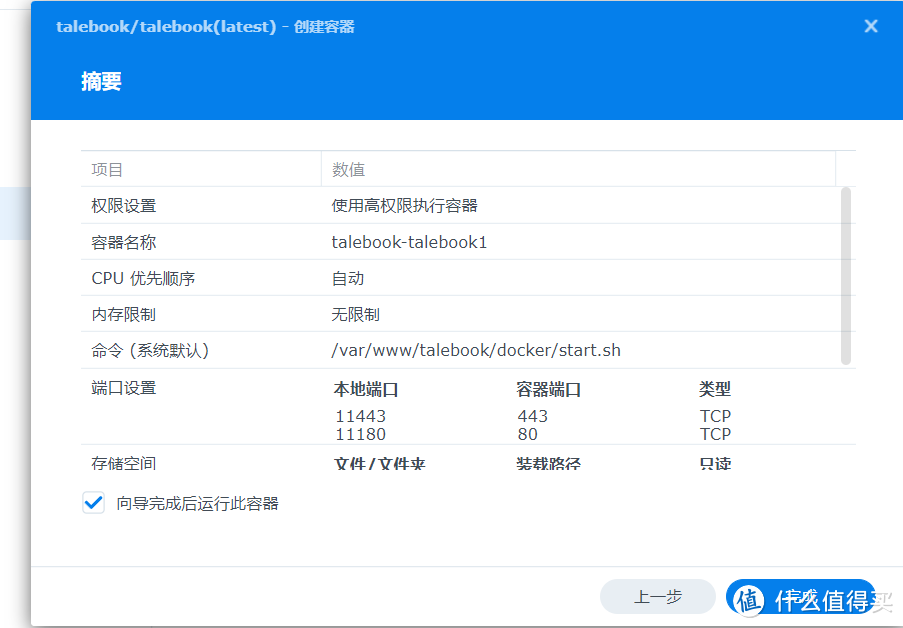Select 'talebook-talebook1' container name value
The image size is (903, 628).
[409, 242]
